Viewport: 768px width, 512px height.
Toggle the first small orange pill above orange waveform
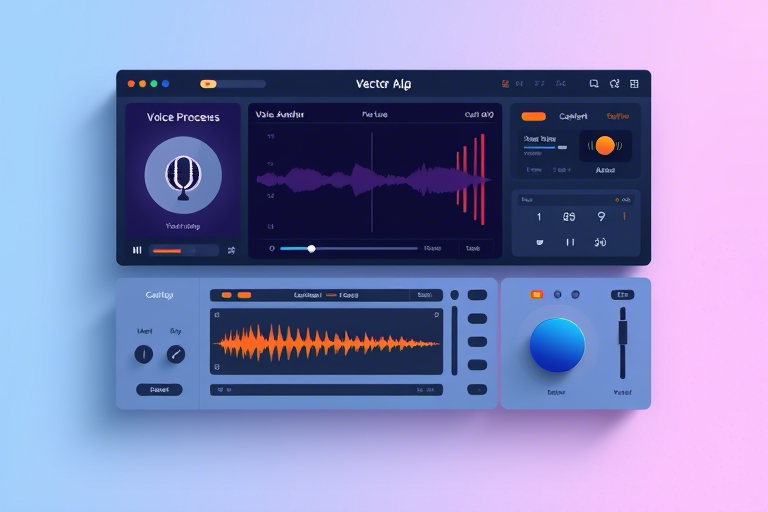pos(226,295)
